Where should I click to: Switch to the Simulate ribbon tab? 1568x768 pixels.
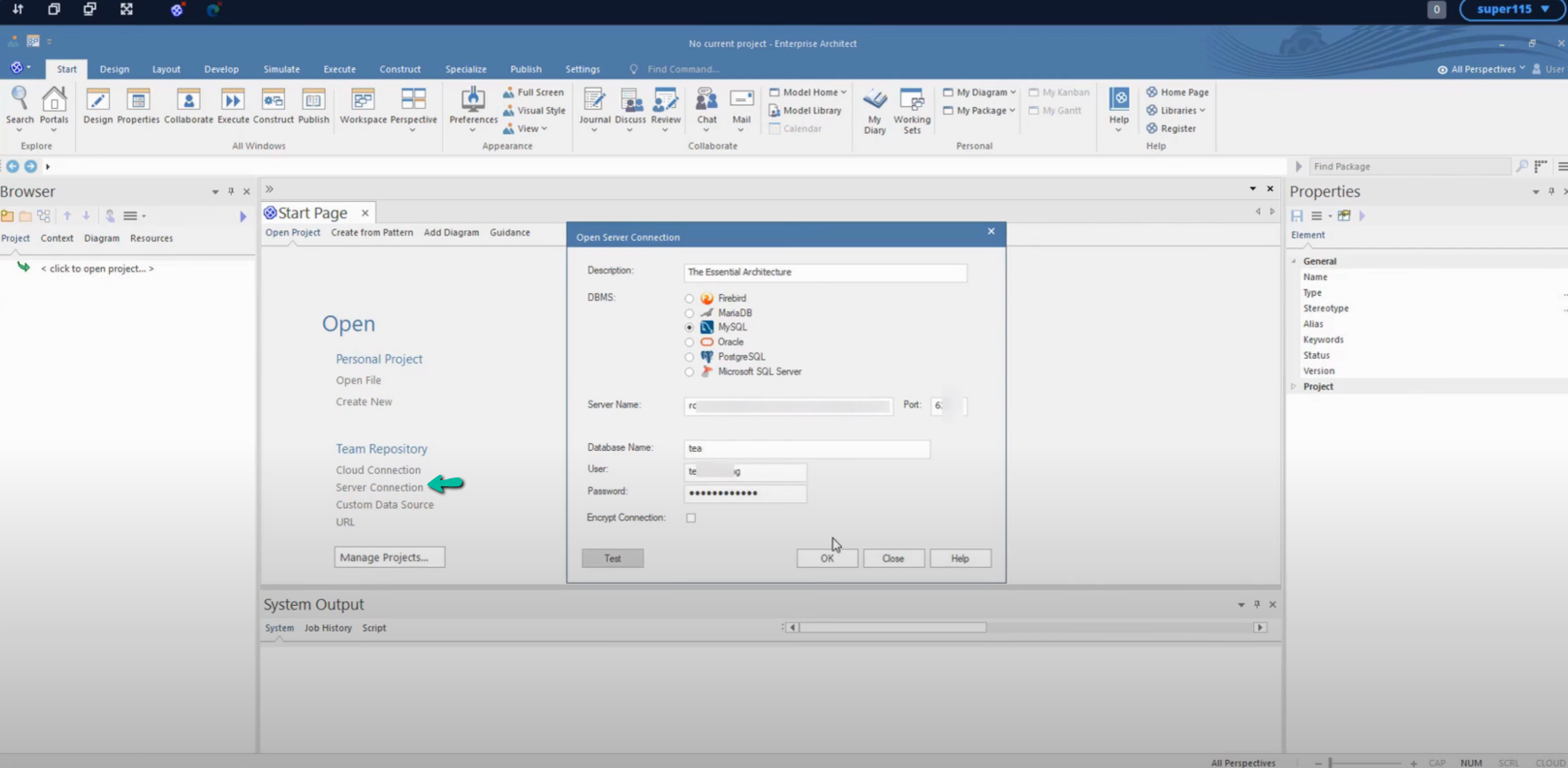(282, 69)
